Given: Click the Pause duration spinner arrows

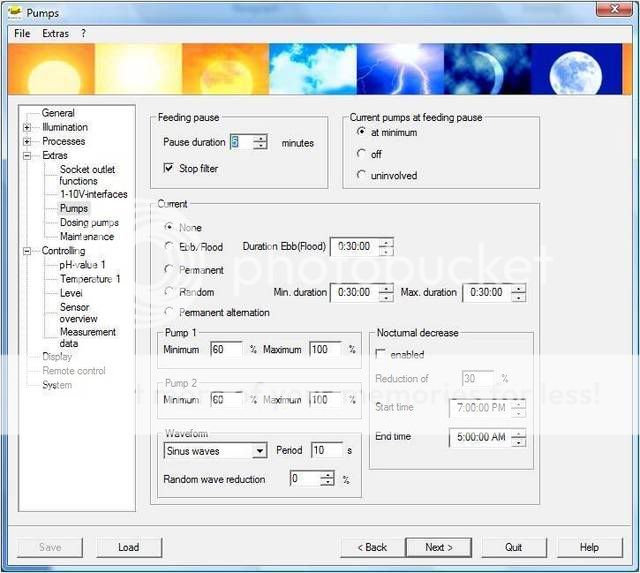Looking at the screenshot, I should (x=260, y=142).
